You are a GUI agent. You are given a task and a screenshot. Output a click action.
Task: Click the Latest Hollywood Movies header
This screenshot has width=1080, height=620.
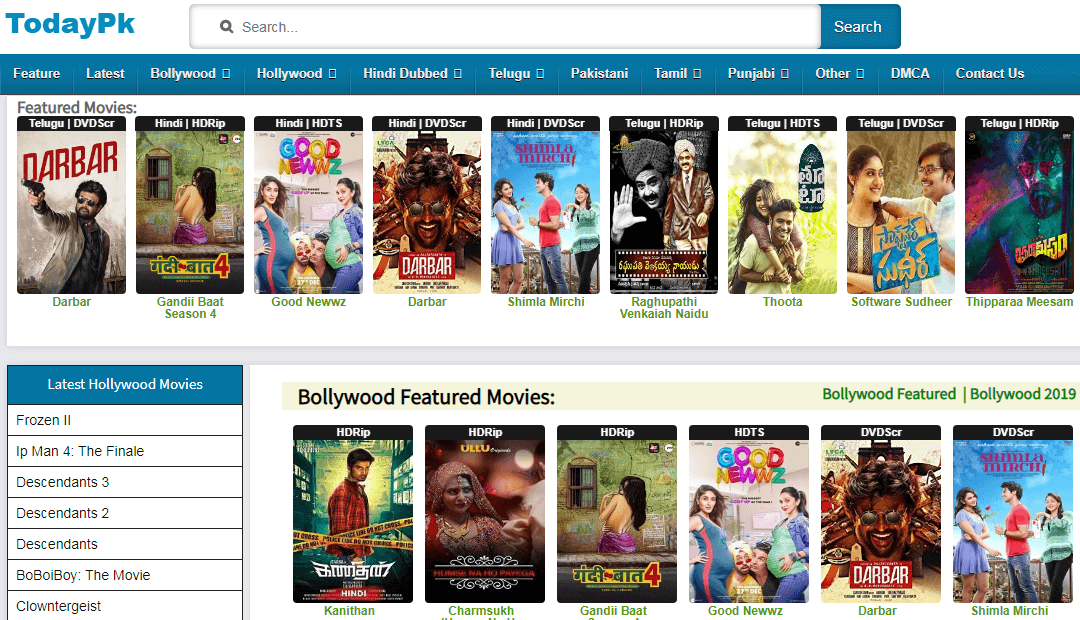click(x=125, y=384)
